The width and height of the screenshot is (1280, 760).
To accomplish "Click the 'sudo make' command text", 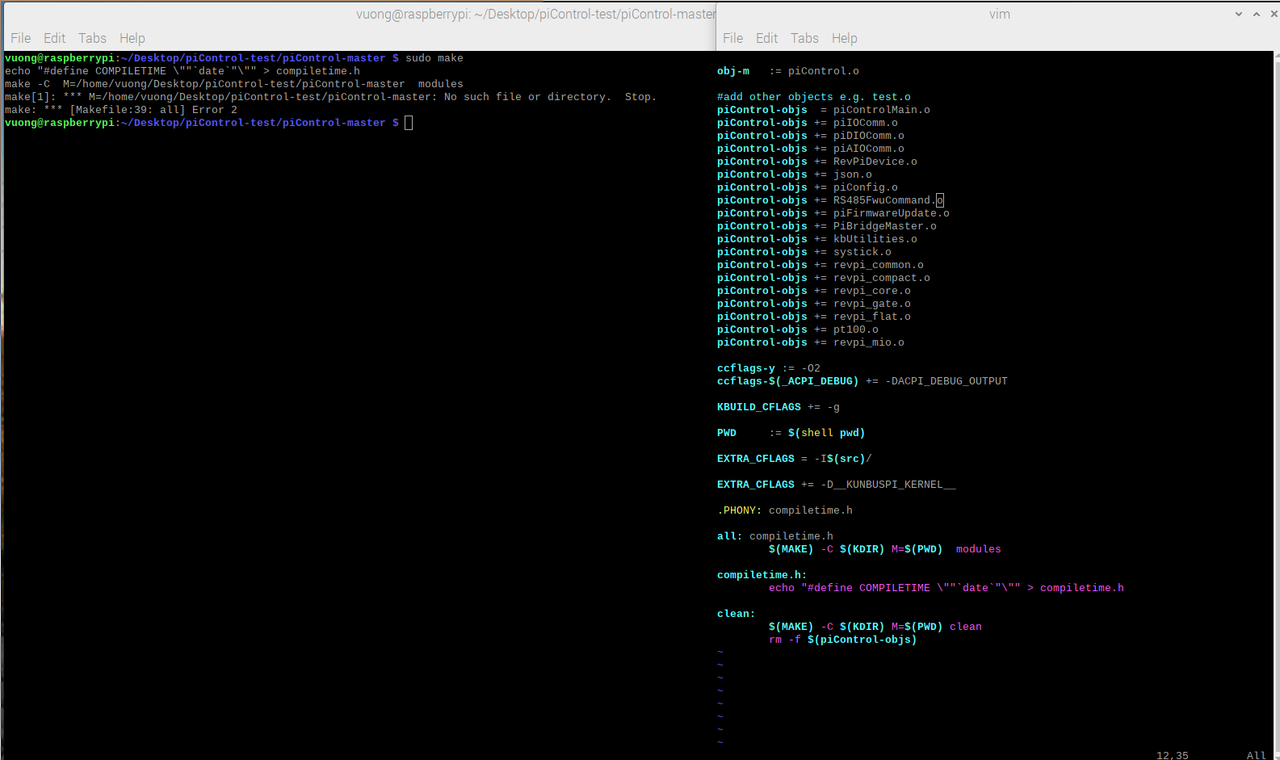I will tap(434, 59).
